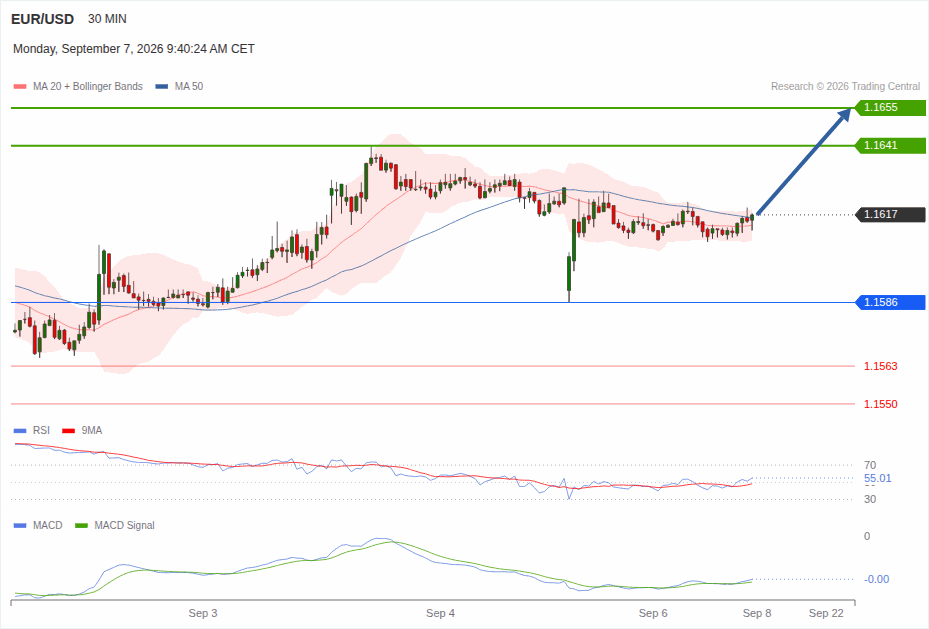
Task: Click the Sep 4 date axis marker
Action: (440, 613)
